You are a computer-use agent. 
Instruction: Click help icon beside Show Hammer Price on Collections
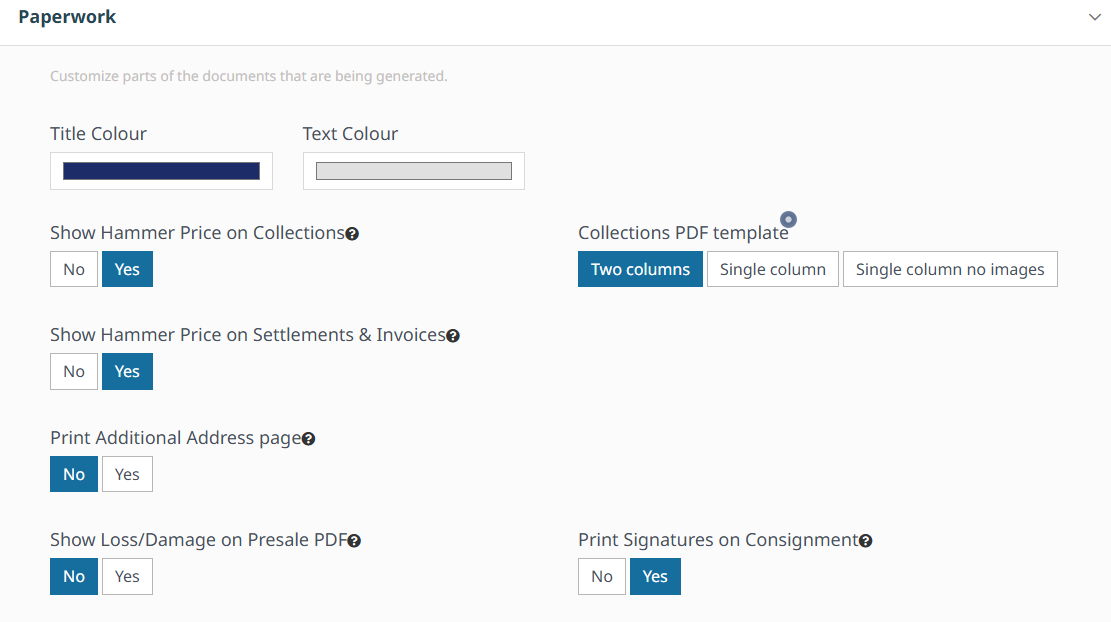coord(352,234)
